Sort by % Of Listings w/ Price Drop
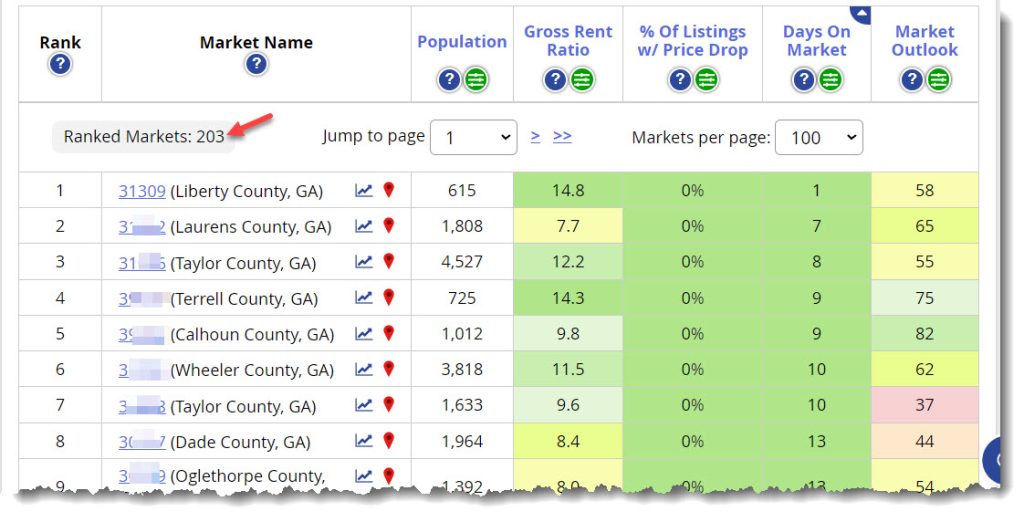1024x522 pixels. coord(693,41)
